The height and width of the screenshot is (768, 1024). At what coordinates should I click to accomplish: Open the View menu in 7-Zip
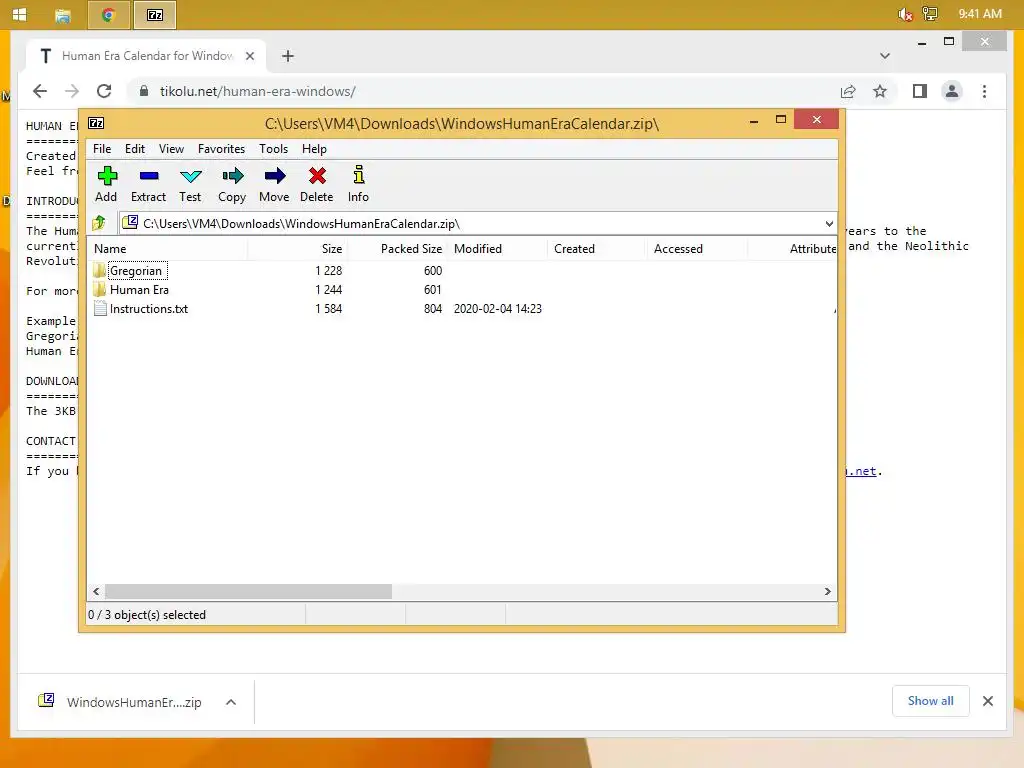[171, 149]
